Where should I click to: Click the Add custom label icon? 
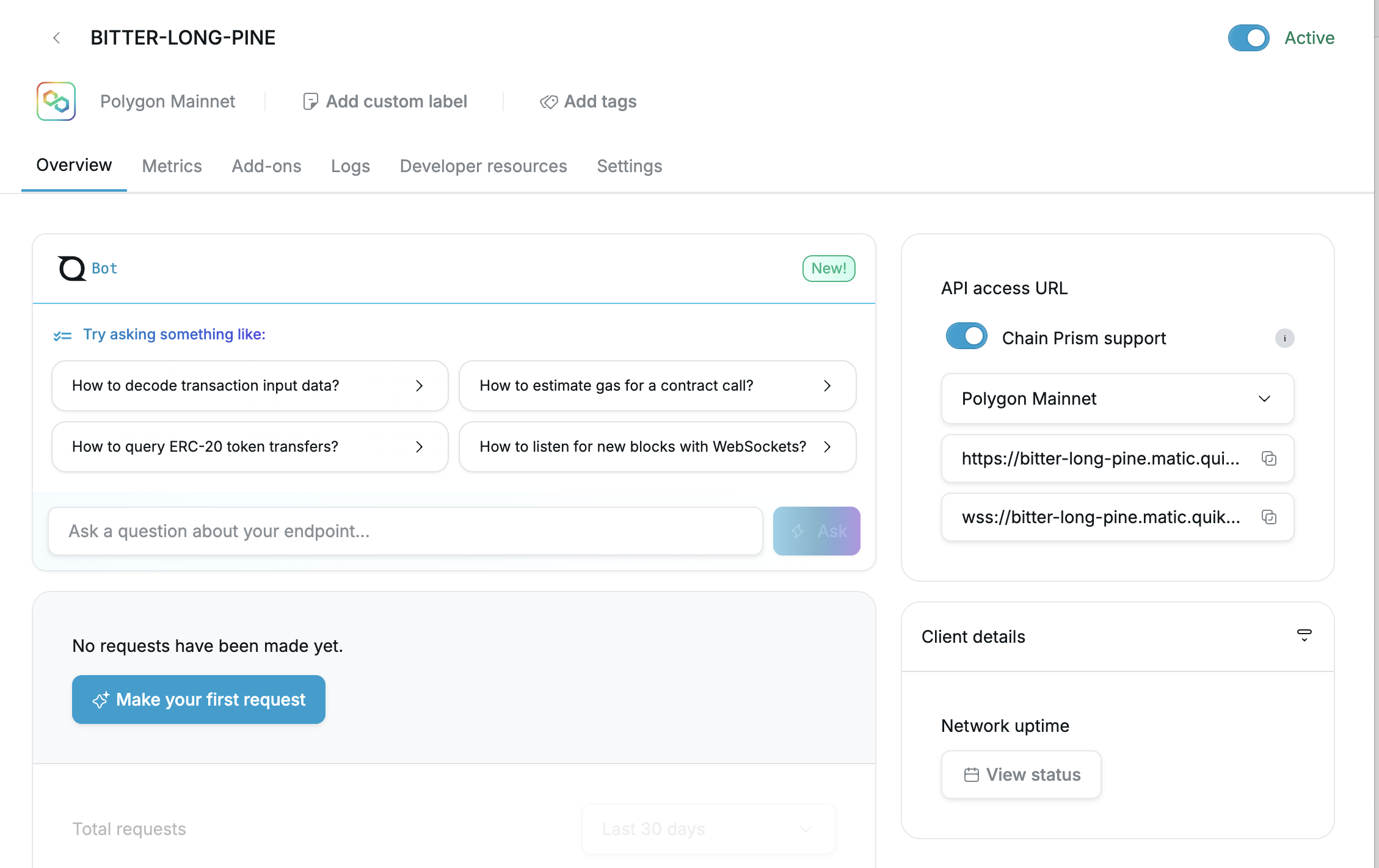(310, 101)
